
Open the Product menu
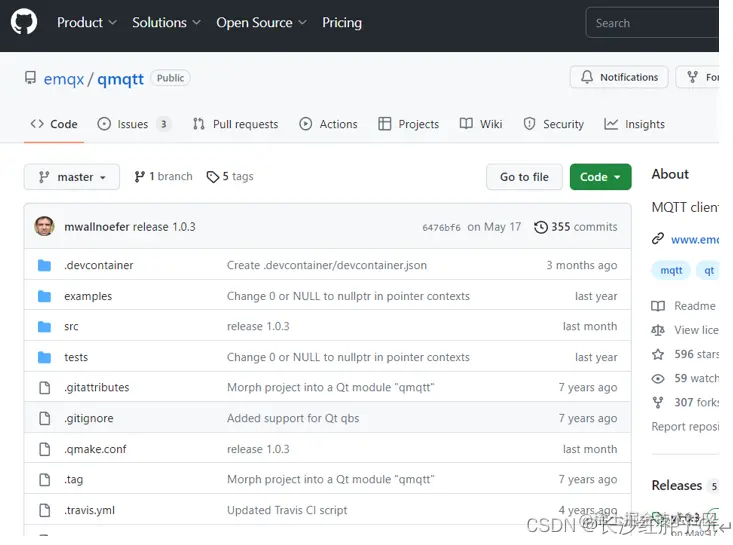tap(86, 22)
